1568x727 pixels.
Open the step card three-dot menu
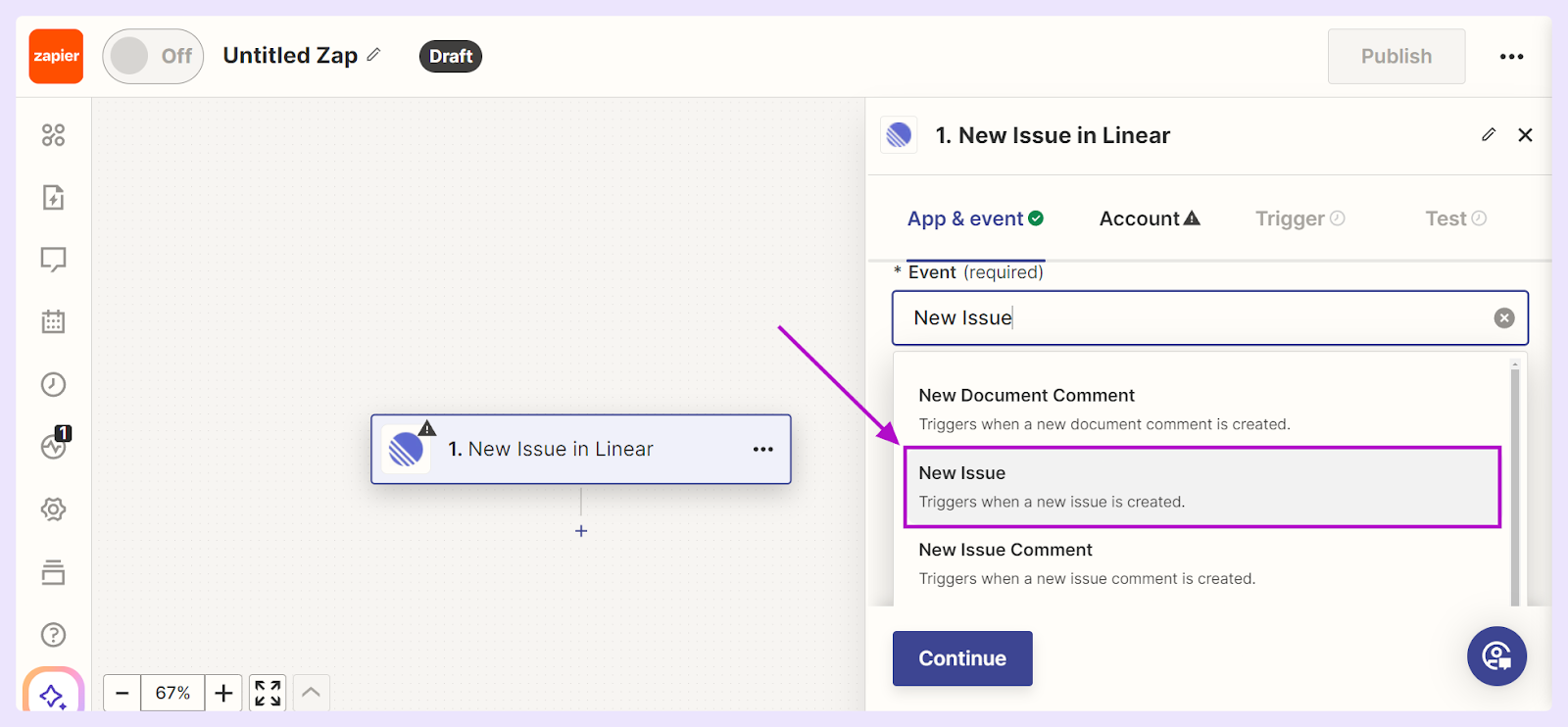pyautogui.click(x=763, y=449)
